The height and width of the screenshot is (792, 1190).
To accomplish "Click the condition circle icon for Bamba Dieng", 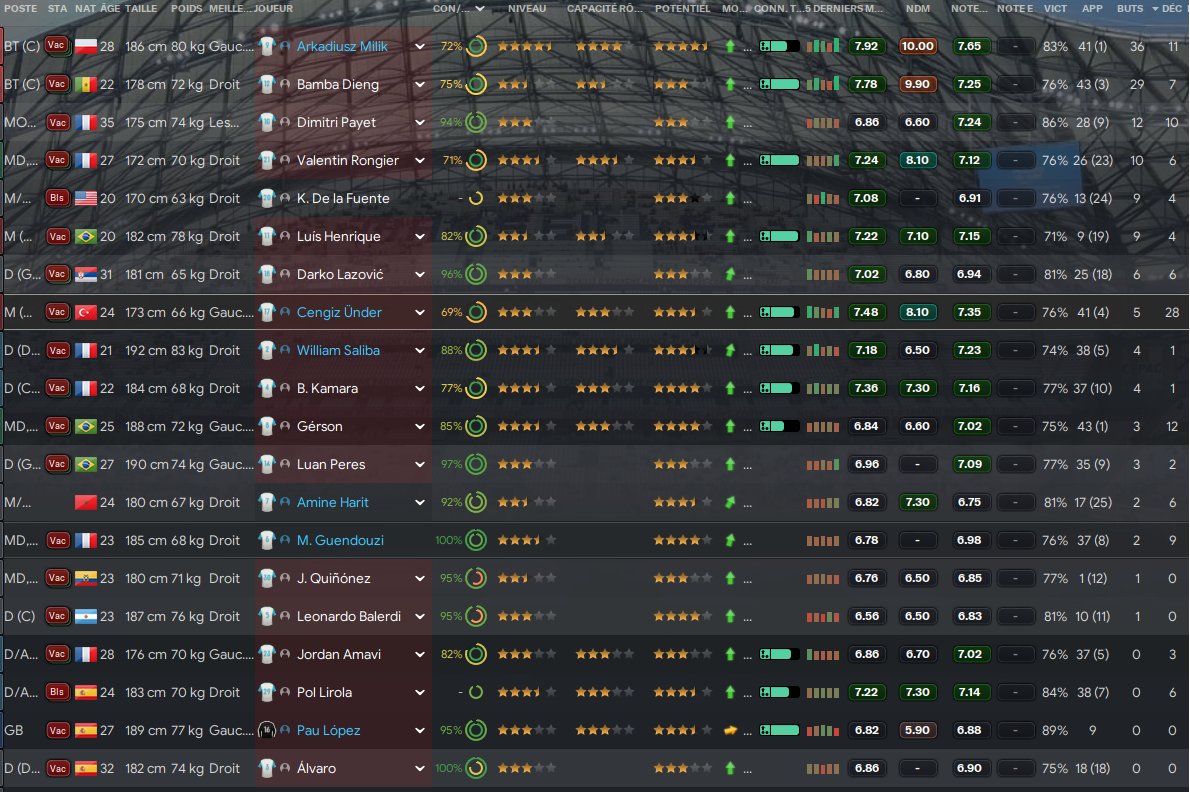I will pyautogui.click(x=476, y=84).
